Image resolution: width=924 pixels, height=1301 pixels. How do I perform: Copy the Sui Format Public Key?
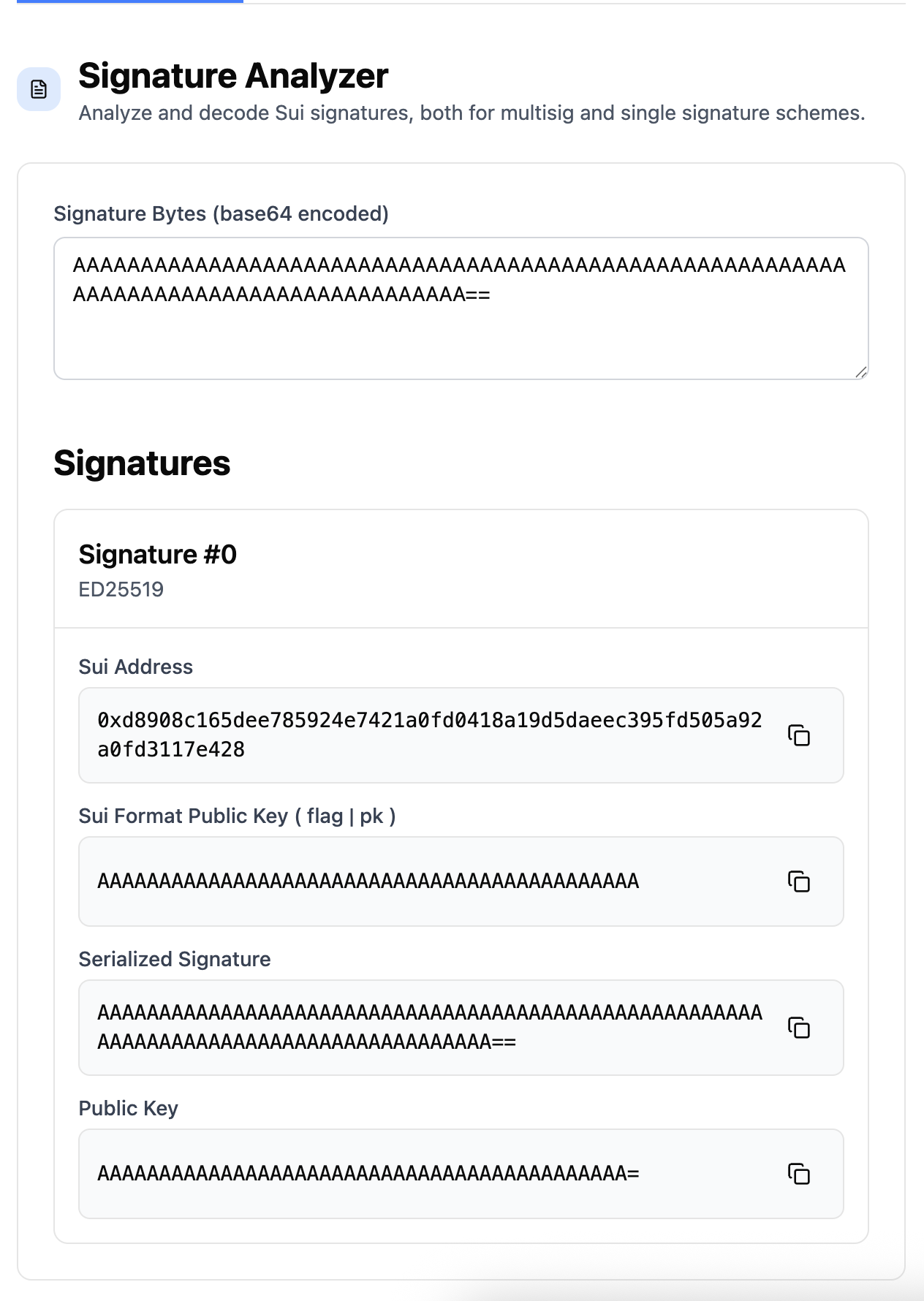point(800,881)
